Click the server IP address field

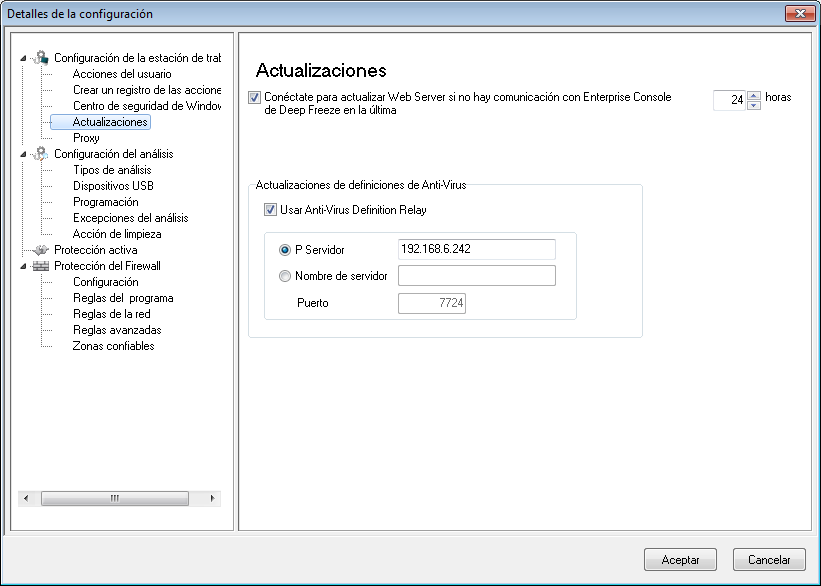click(x=476, y=249)
